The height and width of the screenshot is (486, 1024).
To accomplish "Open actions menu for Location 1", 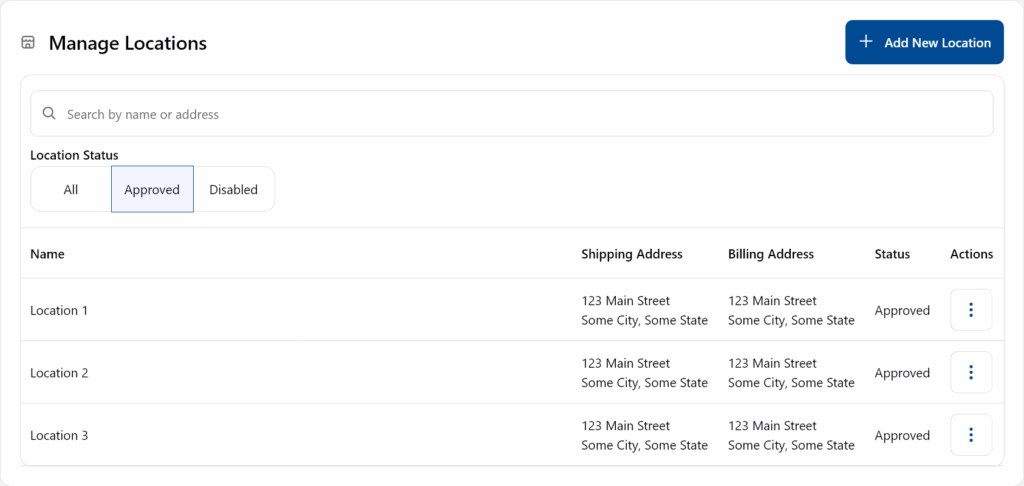I will pyautogui.click(x=970, y=310).
